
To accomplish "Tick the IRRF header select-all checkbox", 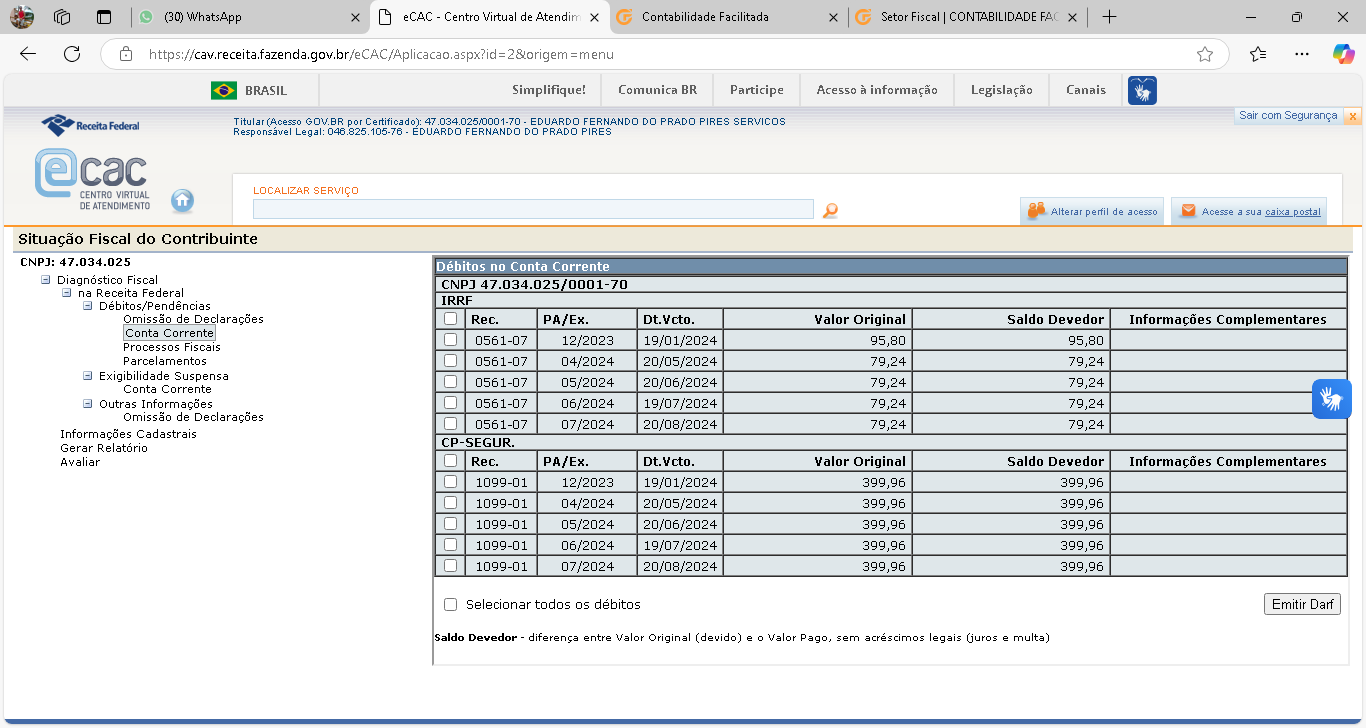I will tap(450, 319).
